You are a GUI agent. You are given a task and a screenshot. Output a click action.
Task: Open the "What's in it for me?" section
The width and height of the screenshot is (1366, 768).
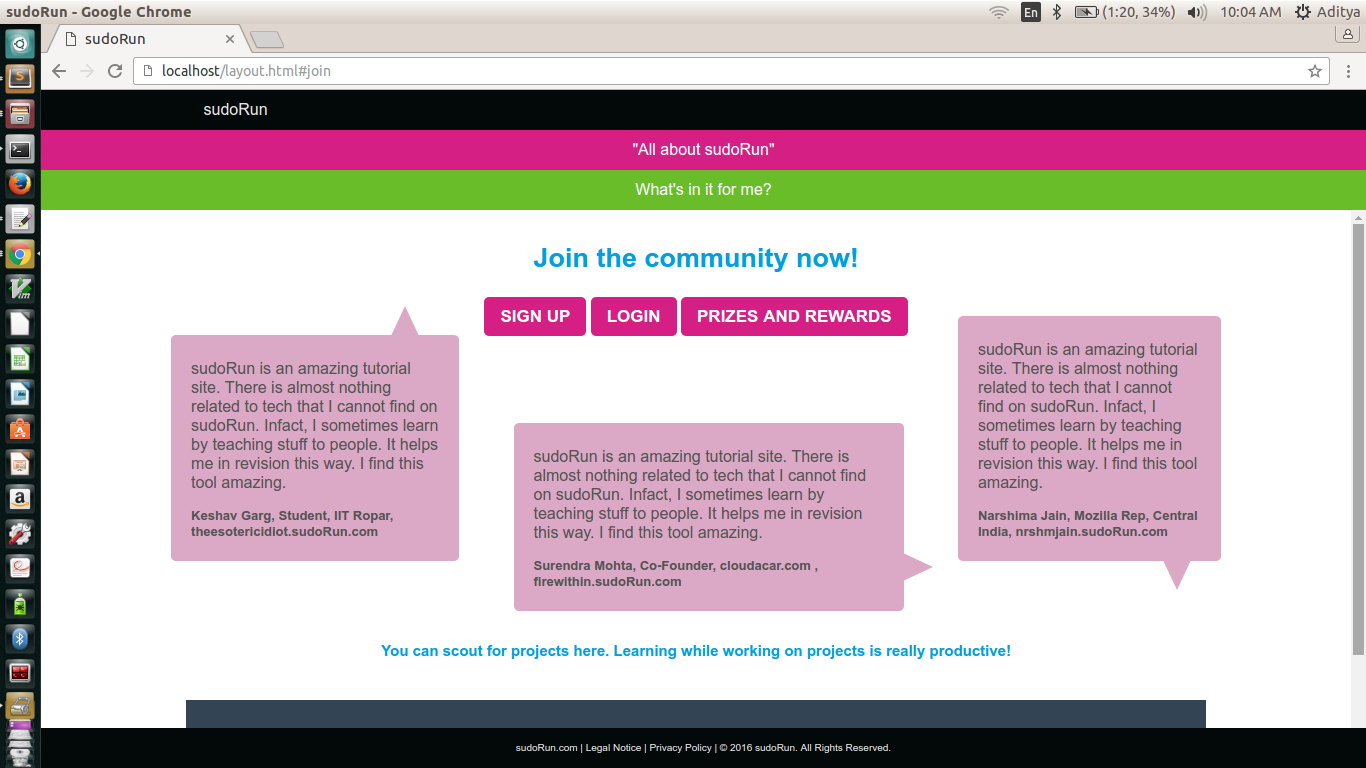pos(703,190)
